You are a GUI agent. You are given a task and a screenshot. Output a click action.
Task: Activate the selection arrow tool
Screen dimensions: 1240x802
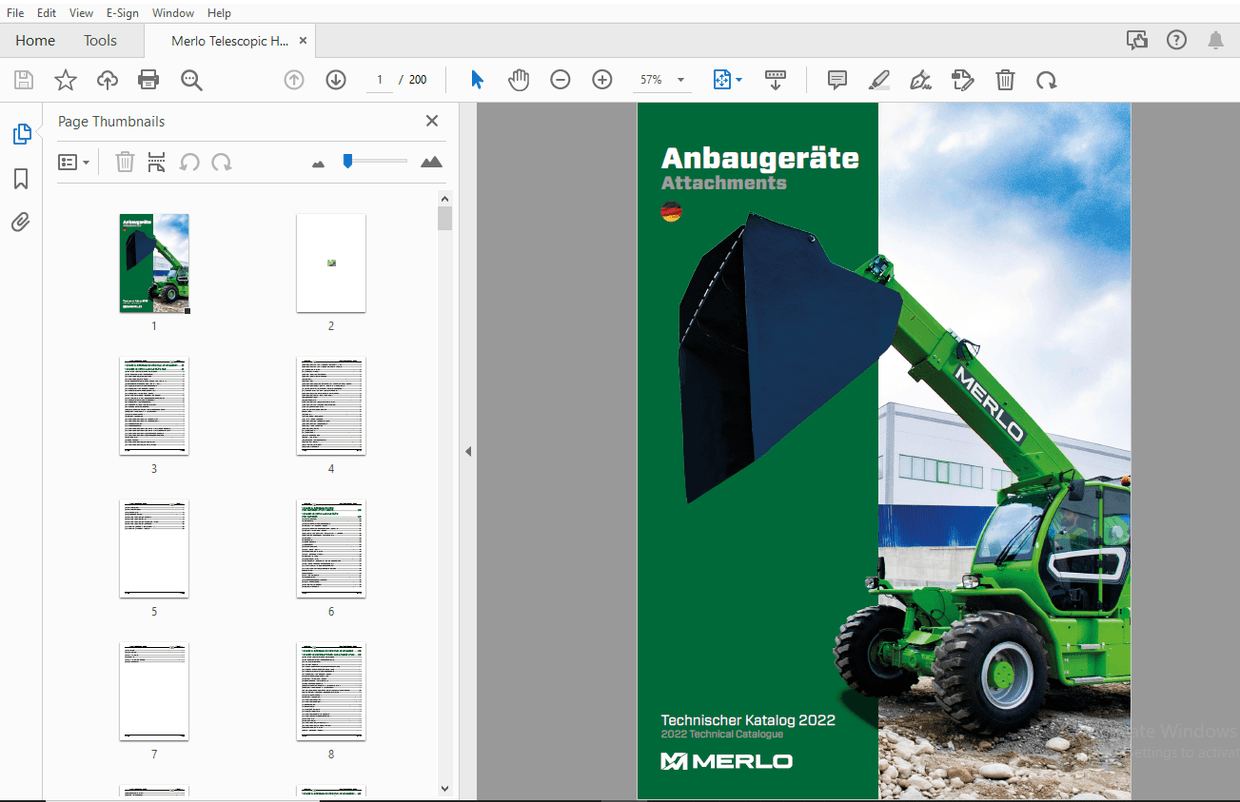tap(477, 79)
